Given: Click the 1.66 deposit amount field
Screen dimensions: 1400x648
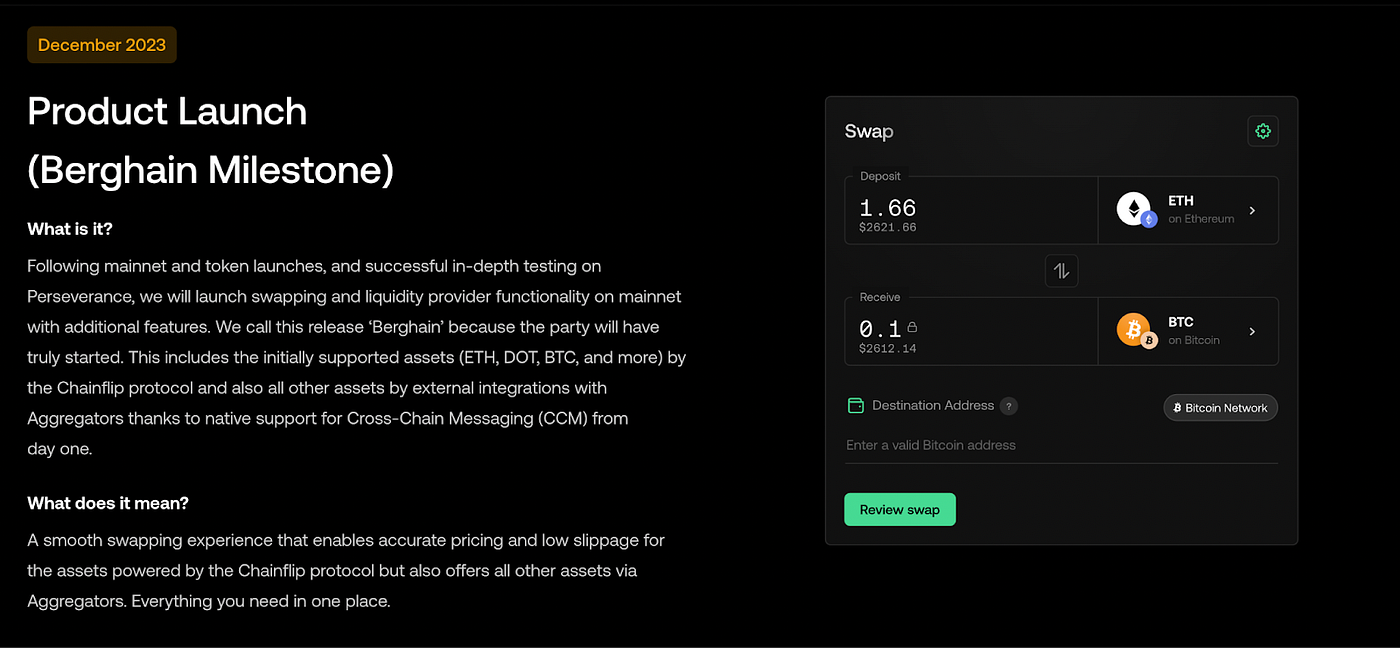Looking at the screenshot, I should (x=886, y=207).
